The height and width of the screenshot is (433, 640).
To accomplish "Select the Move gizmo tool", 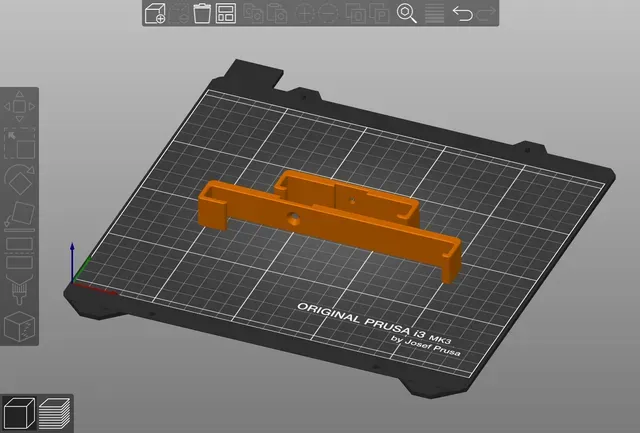I will tap(19, 107).
